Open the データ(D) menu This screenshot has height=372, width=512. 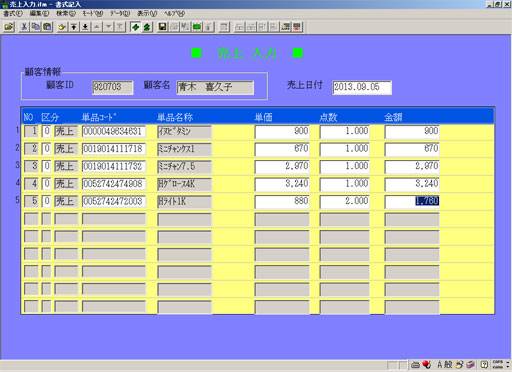[x=120, y=13]
